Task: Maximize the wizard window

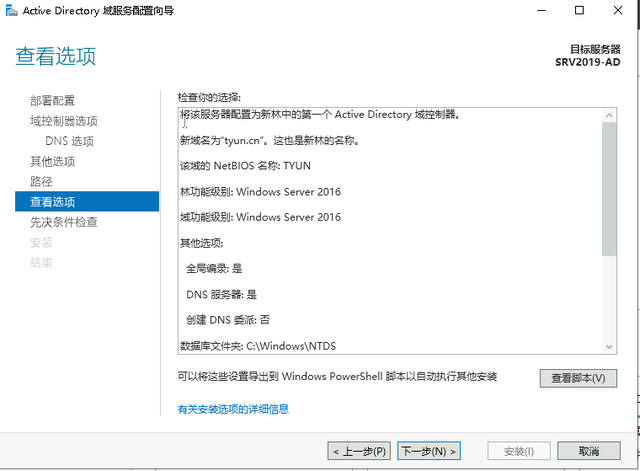Action: pos(579,11)
